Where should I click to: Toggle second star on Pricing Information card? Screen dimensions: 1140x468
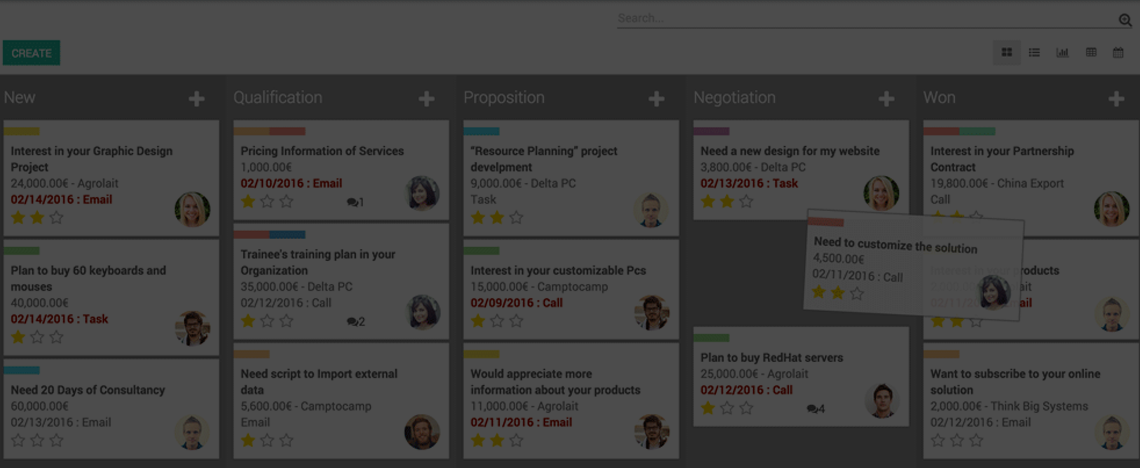click(x=267, y=201)
